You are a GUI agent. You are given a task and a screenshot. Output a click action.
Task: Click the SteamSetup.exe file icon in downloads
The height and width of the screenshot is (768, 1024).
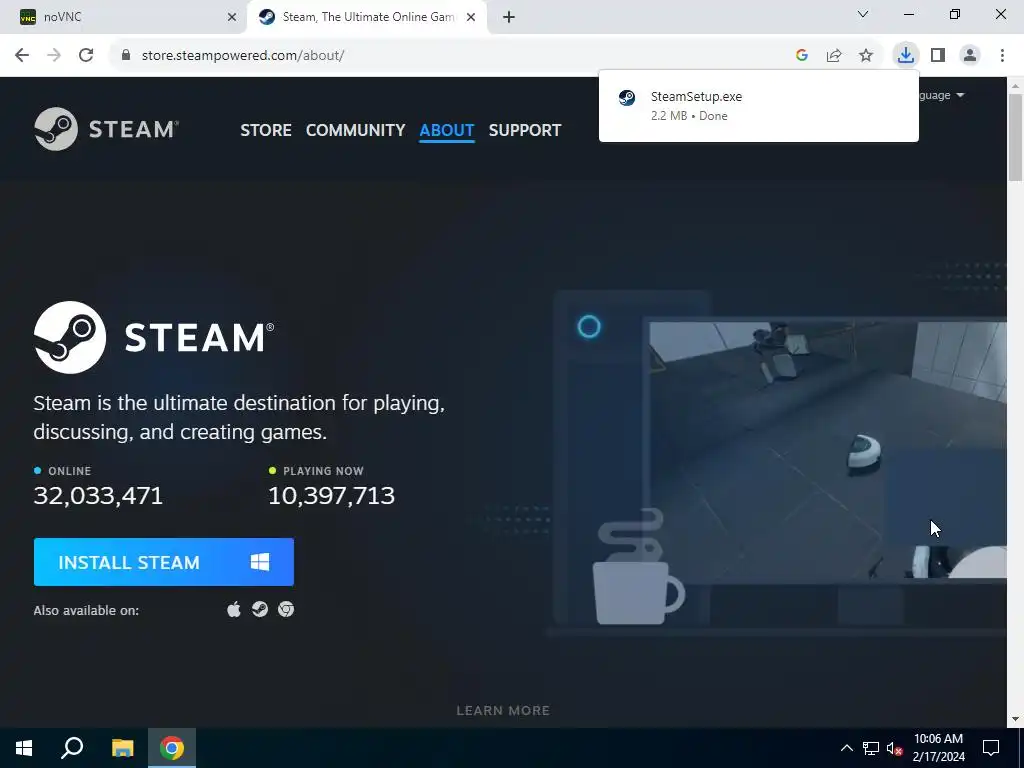(627, 98)
